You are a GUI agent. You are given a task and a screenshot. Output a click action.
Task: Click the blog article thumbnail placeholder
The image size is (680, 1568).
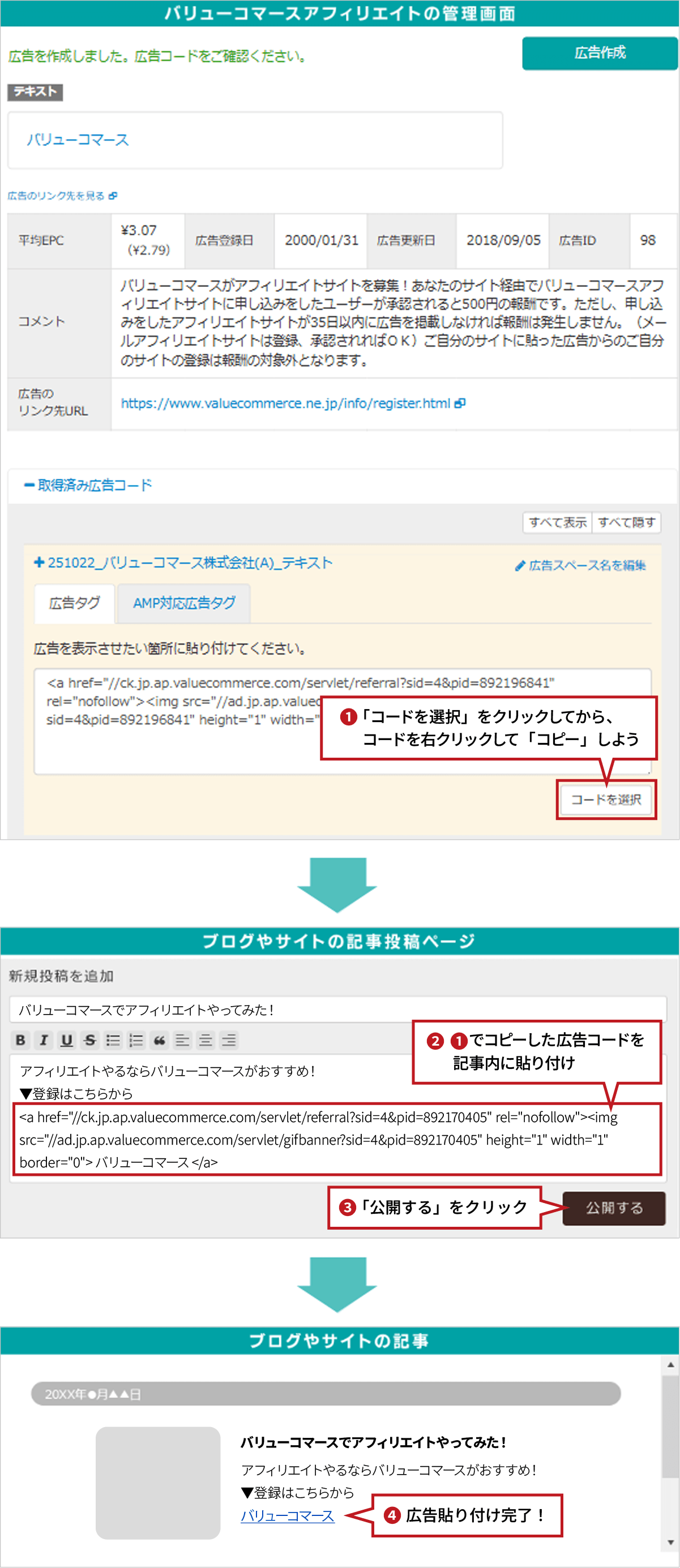click(158, 1483)
